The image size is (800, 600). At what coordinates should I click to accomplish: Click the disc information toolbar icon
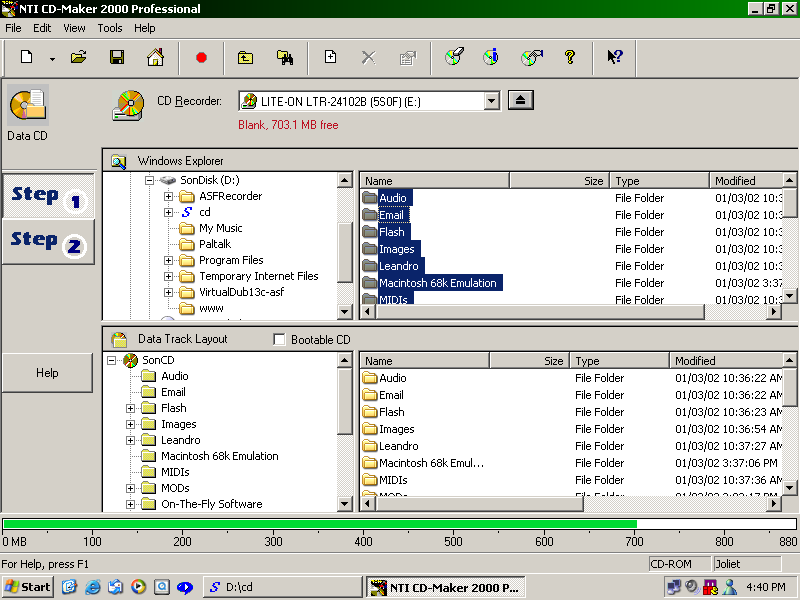point(490,58)
